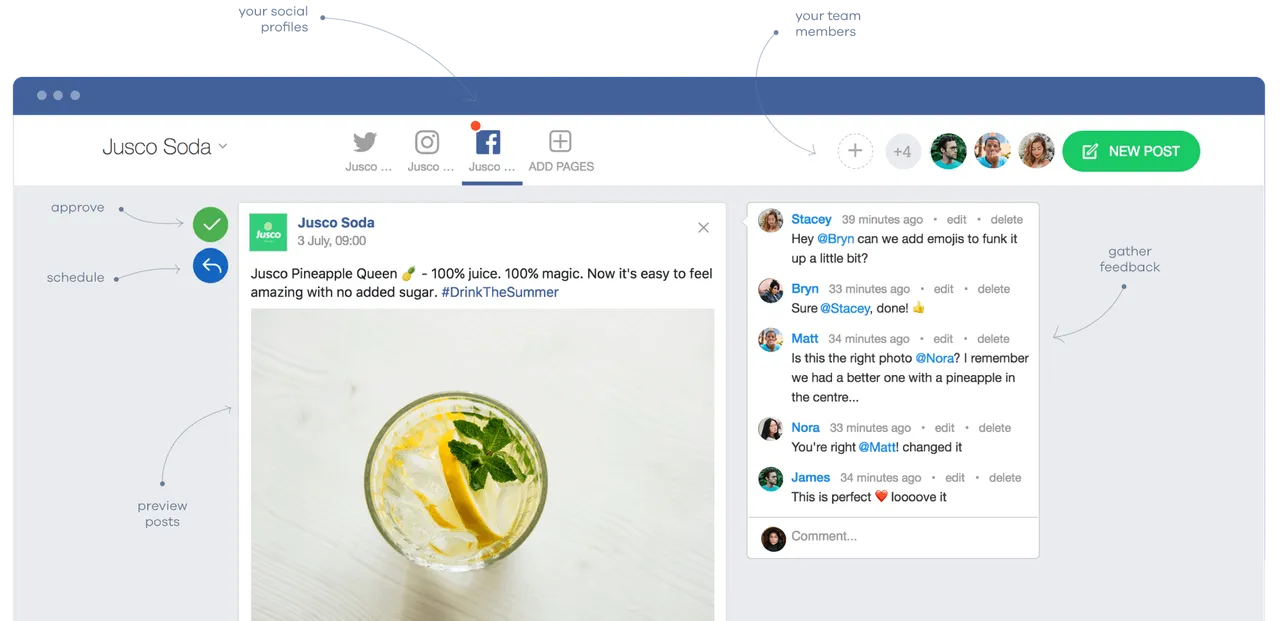Image resolution: width=1280 pixels, height=621 pixels.
Task: Open the drink photo in post preview
Action: click(482, 464)
